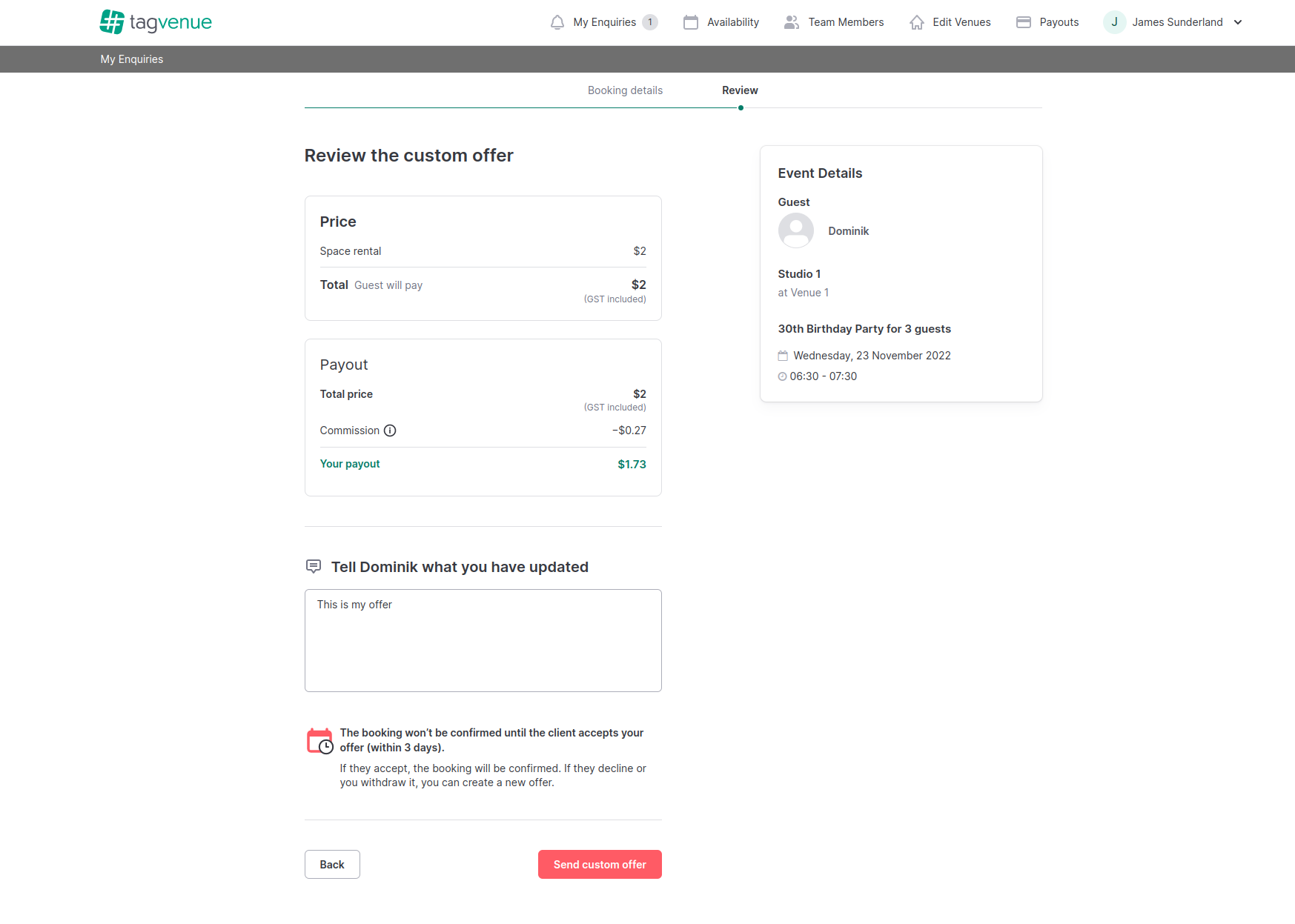1295x924 pixels.
Task: Click calendar icon next to Wednesday date
Action: (783, 356)
